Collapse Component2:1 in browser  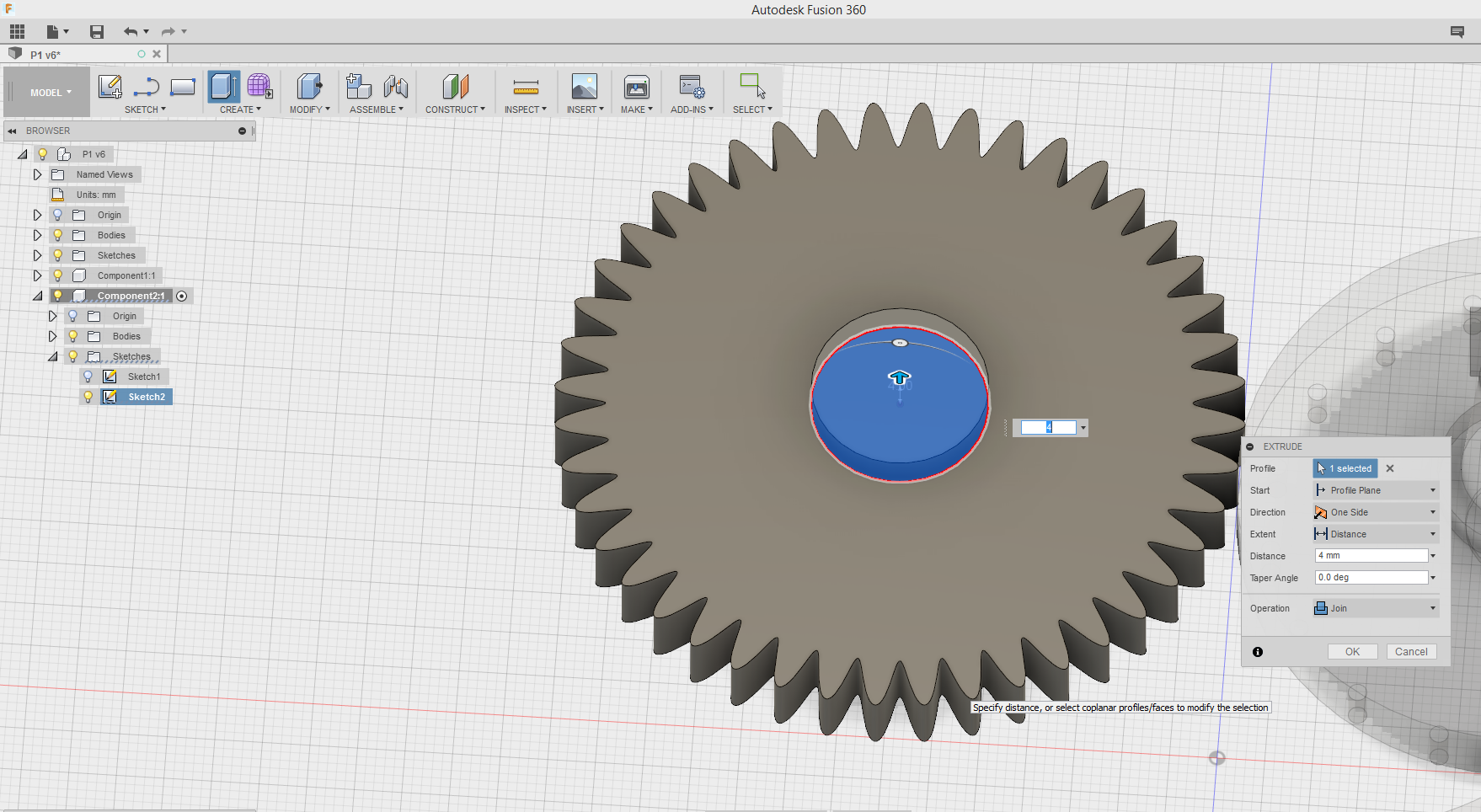pyautogui.click(x=37, y=296)
